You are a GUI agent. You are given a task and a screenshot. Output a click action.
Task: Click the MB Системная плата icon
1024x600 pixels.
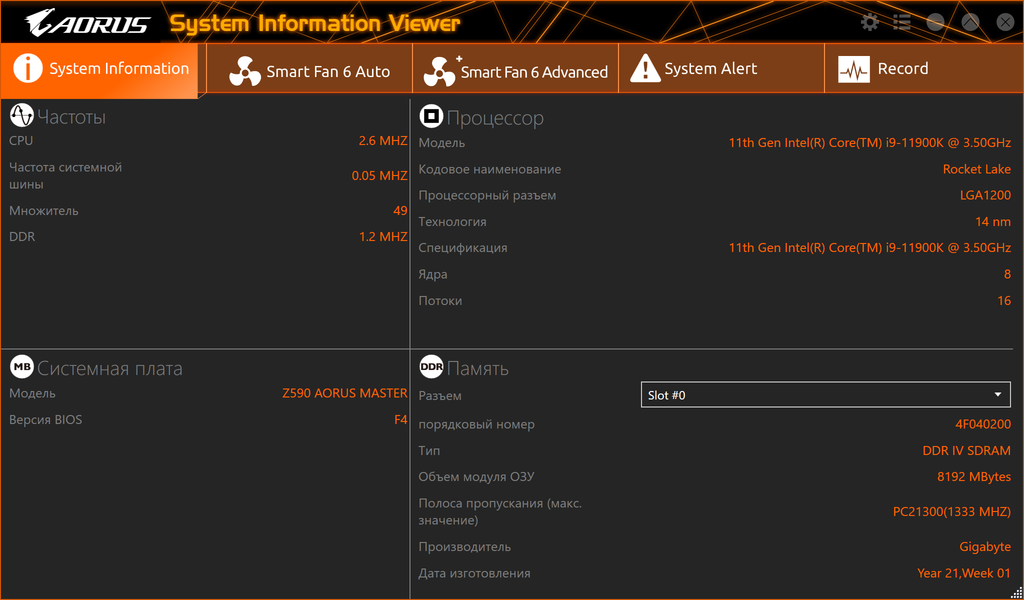[x=22, y=367]
